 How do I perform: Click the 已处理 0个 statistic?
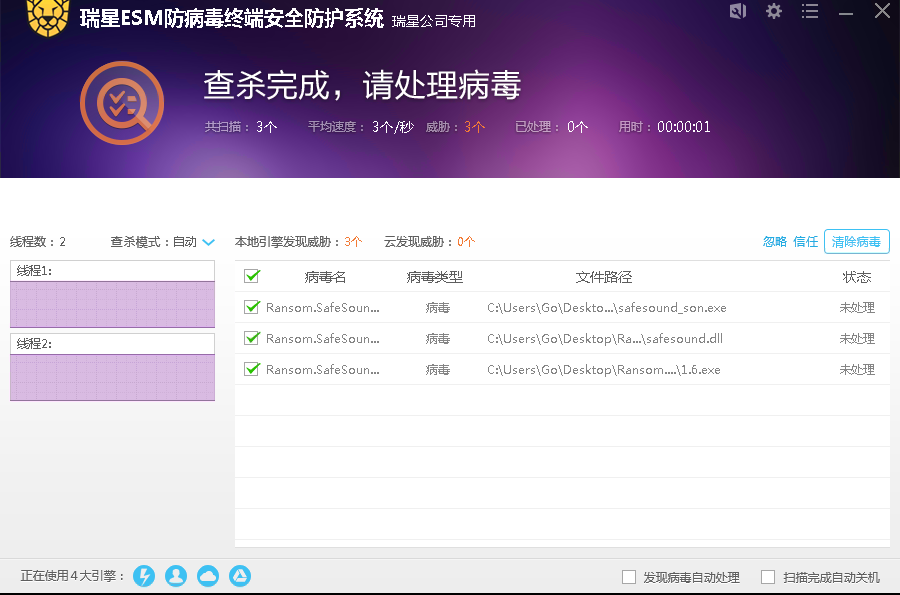pyautogui.click(x=552, y=127)
